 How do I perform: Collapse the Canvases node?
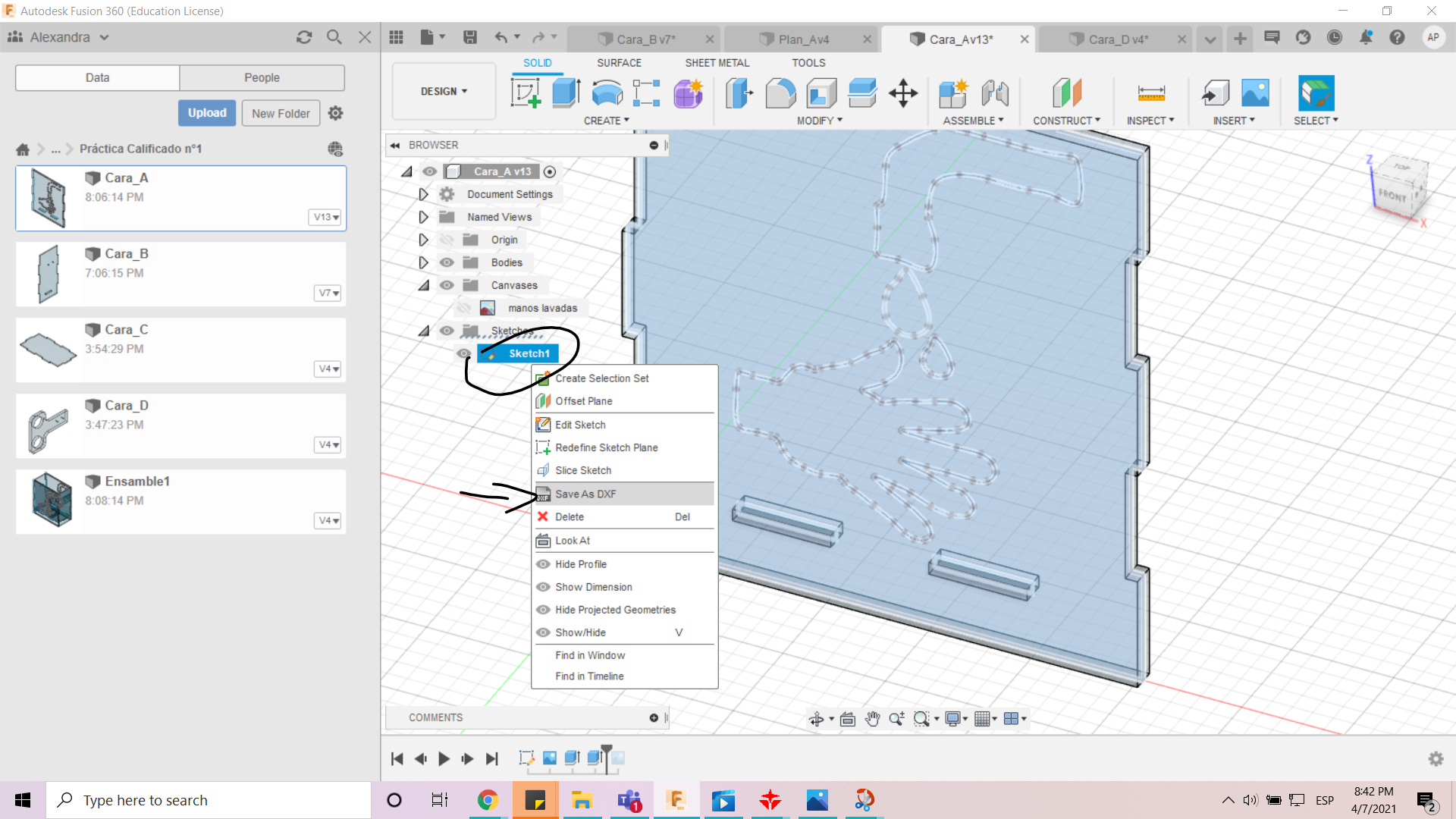[423, 286]
